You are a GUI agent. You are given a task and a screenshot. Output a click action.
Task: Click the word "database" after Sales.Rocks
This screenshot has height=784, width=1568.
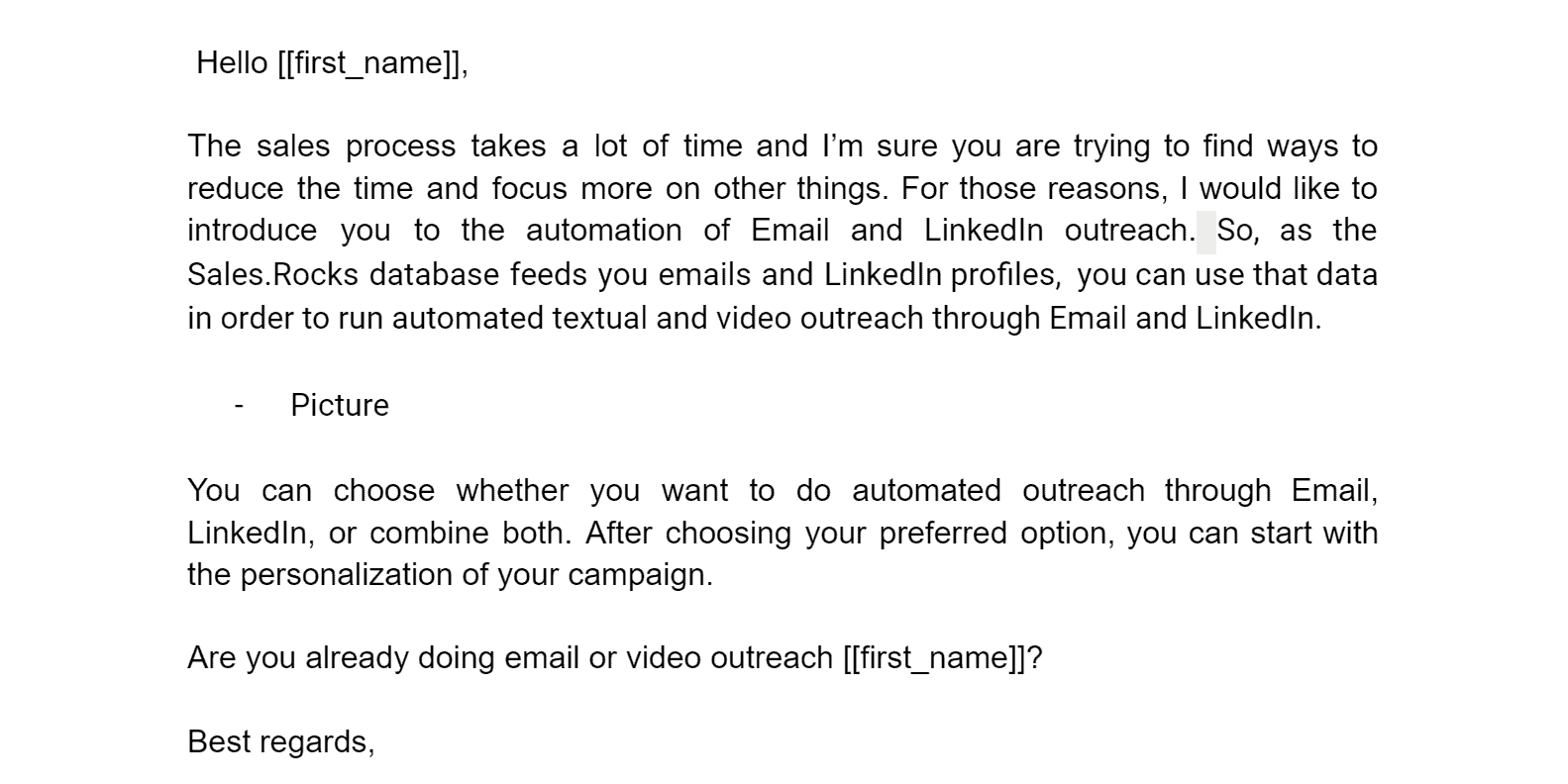(434, 274)
